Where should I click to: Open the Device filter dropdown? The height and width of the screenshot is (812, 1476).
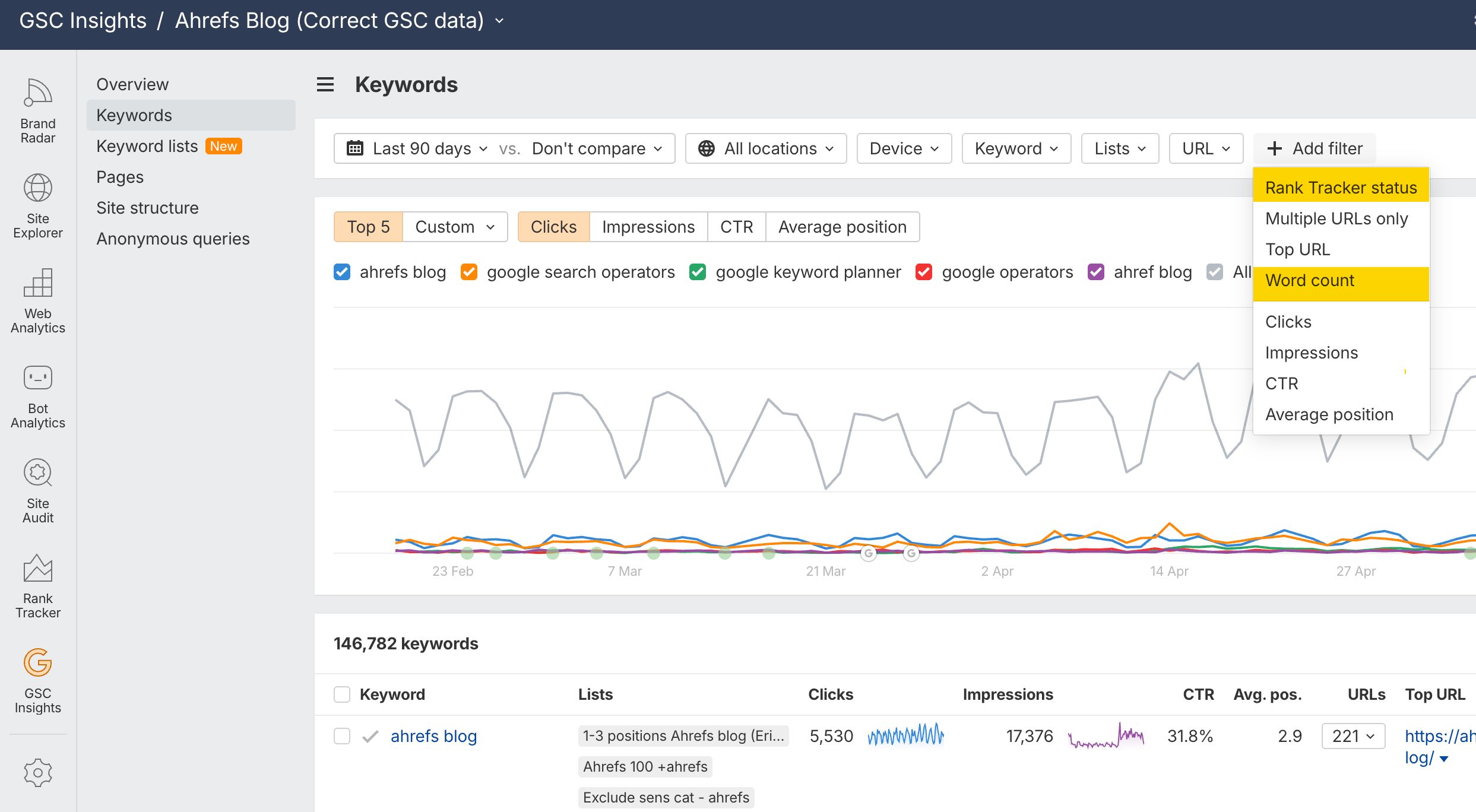click(x=904, y=148)
